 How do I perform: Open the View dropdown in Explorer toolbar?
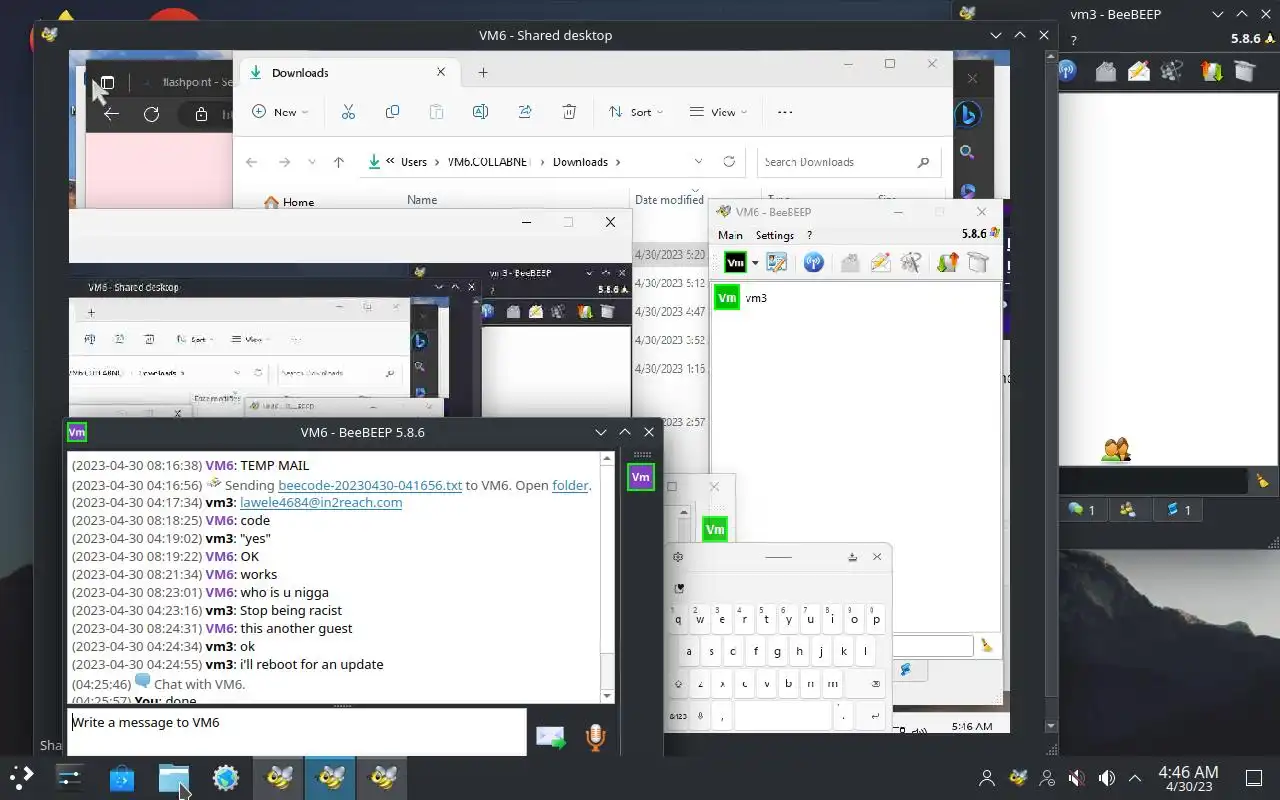pyautogui.click(x=719, y=112)
